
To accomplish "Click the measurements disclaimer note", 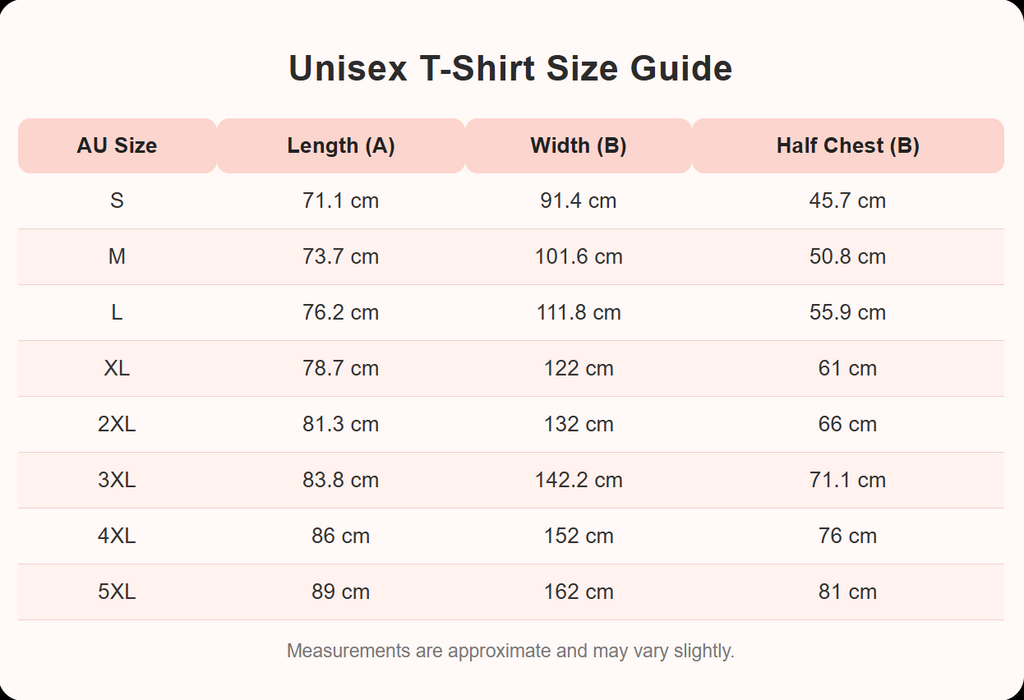I will 511,651.
